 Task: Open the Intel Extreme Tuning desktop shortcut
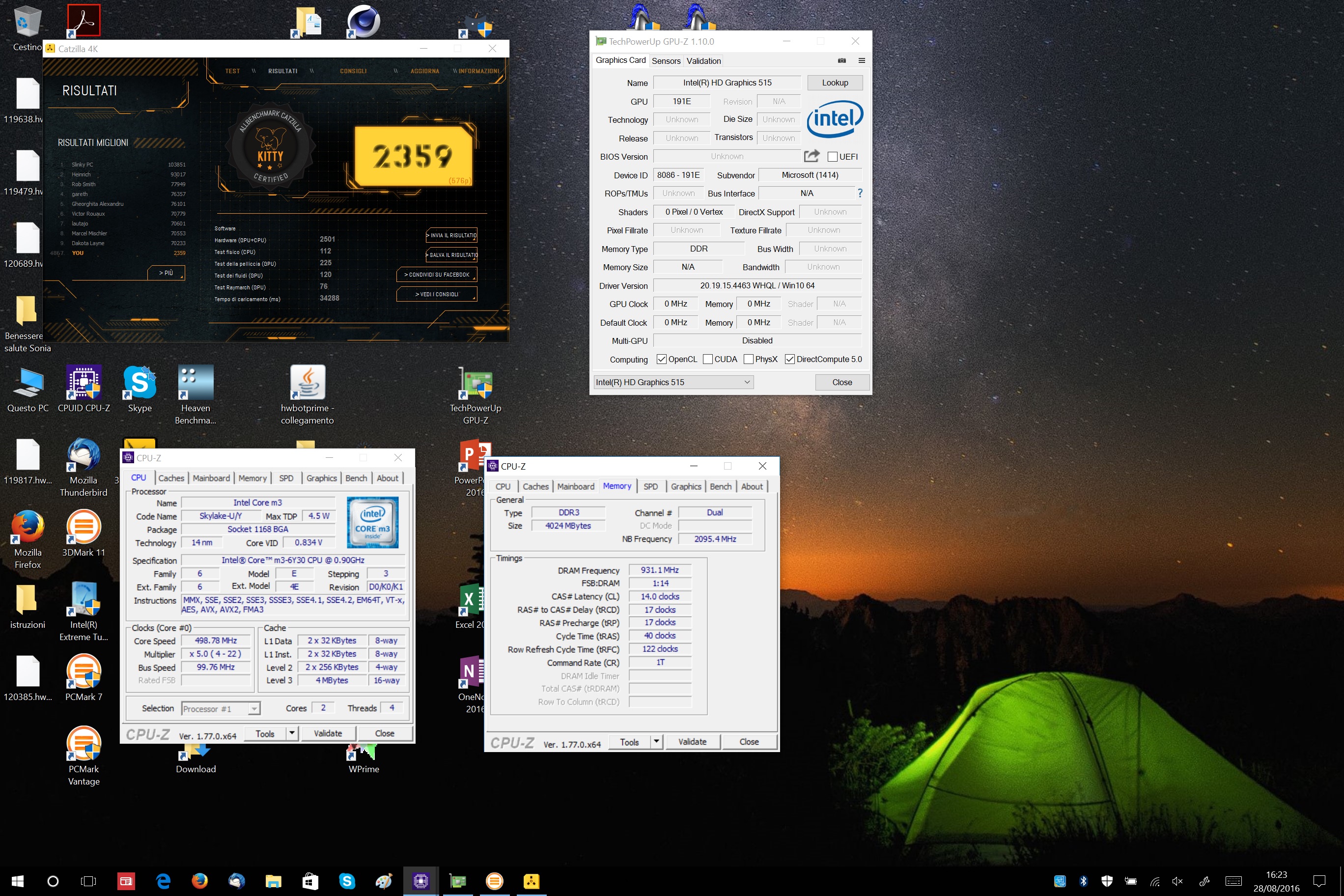84,612
